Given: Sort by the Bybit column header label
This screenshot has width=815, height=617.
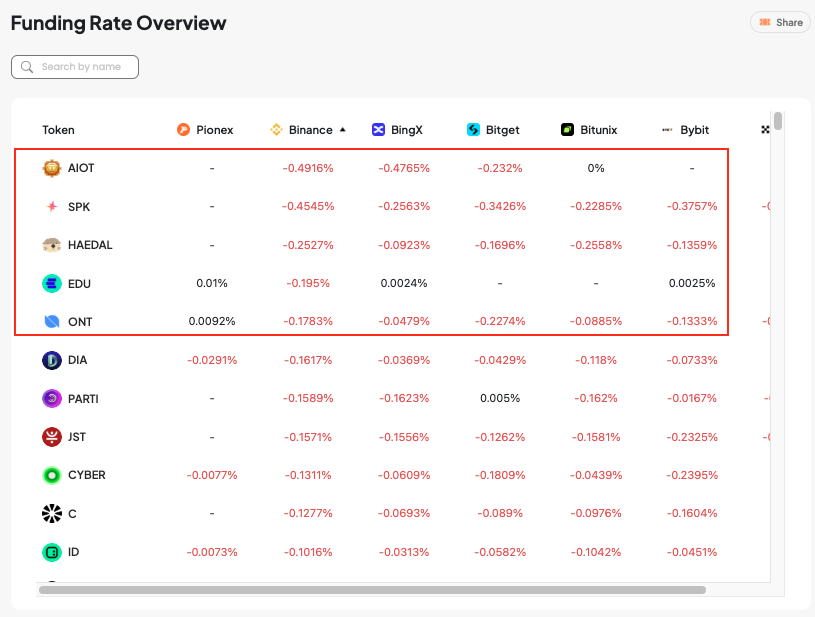Looking at the screenshot, I should 694,130.
